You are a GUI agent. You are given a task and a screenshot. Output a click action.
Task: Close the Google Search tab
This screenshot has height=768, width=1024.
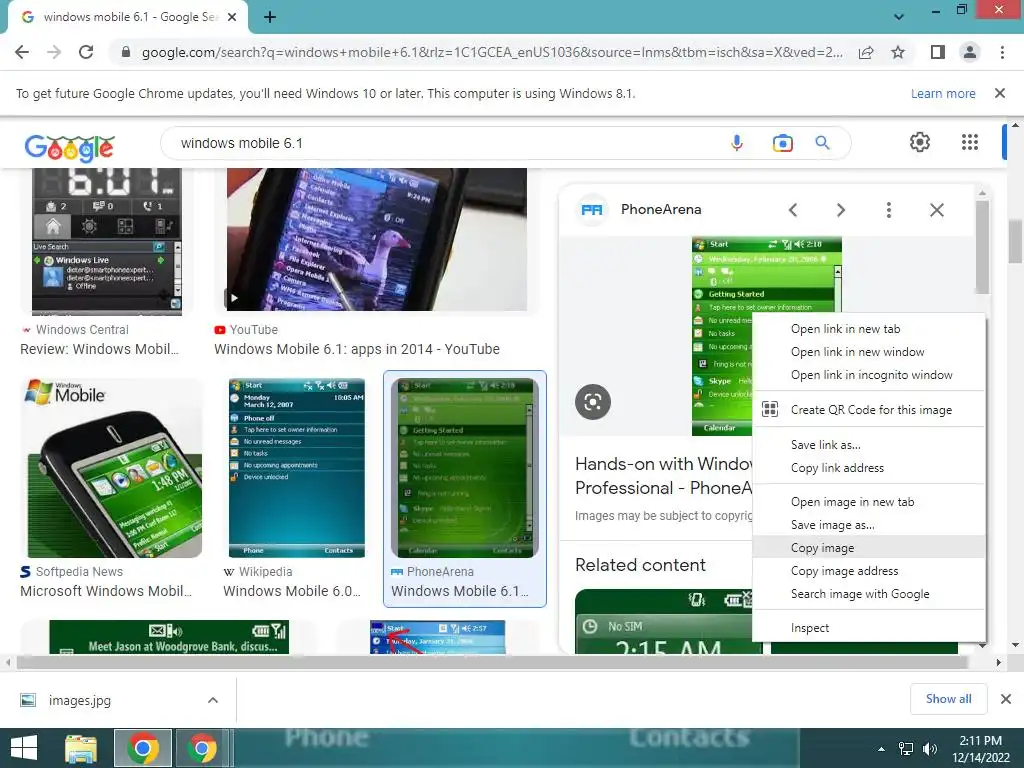[232, 17]
